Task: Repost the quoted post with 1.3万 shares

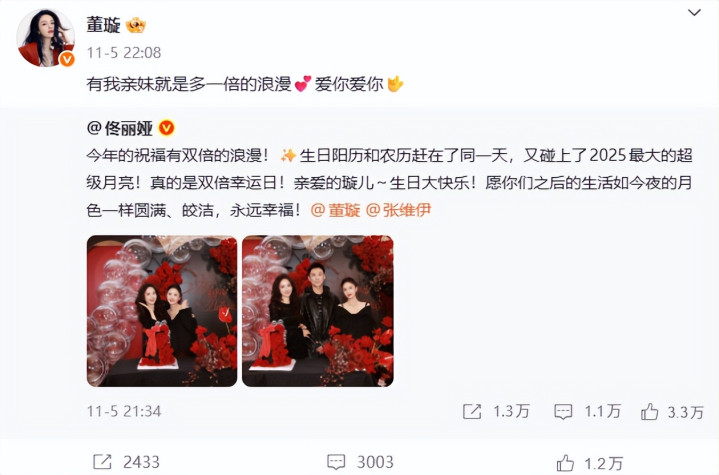Action: (x=496, y=411)
